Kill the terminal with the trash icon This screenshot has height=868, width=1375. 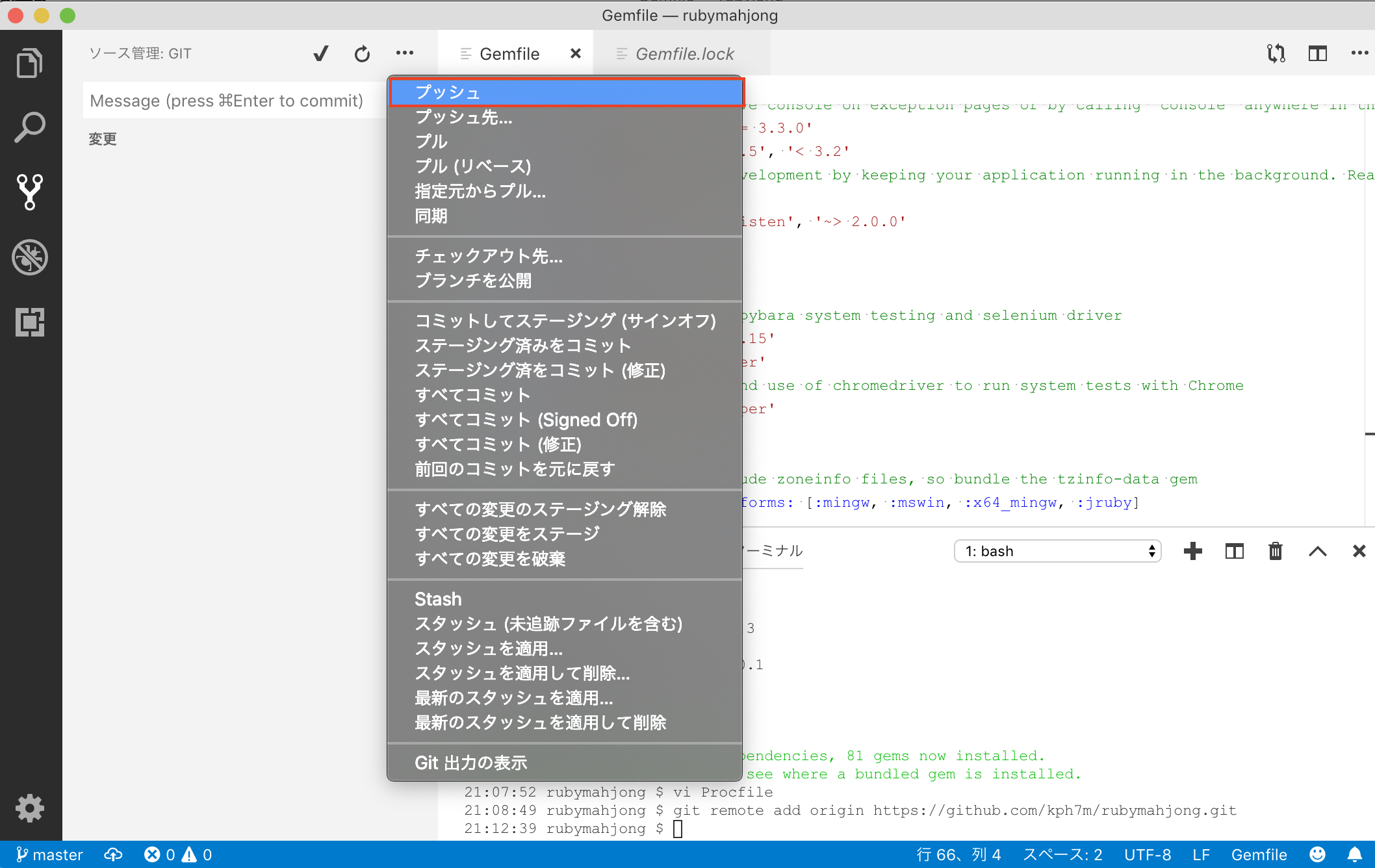(x=1275, y=551)
